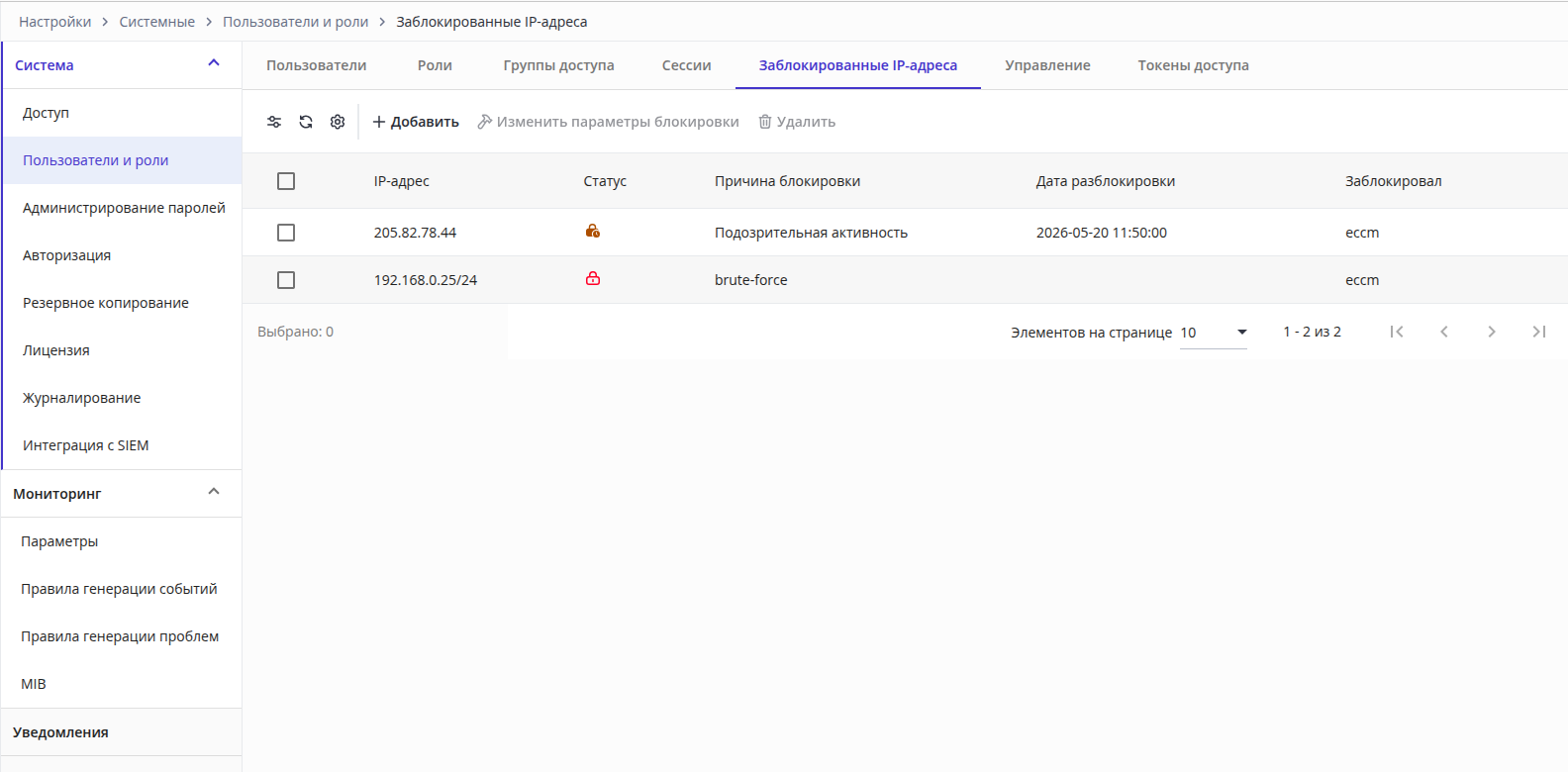Go to the previous page arrow
Image resolution: width=1568 pixels, height=772 pixels.
coord(1444,332)
